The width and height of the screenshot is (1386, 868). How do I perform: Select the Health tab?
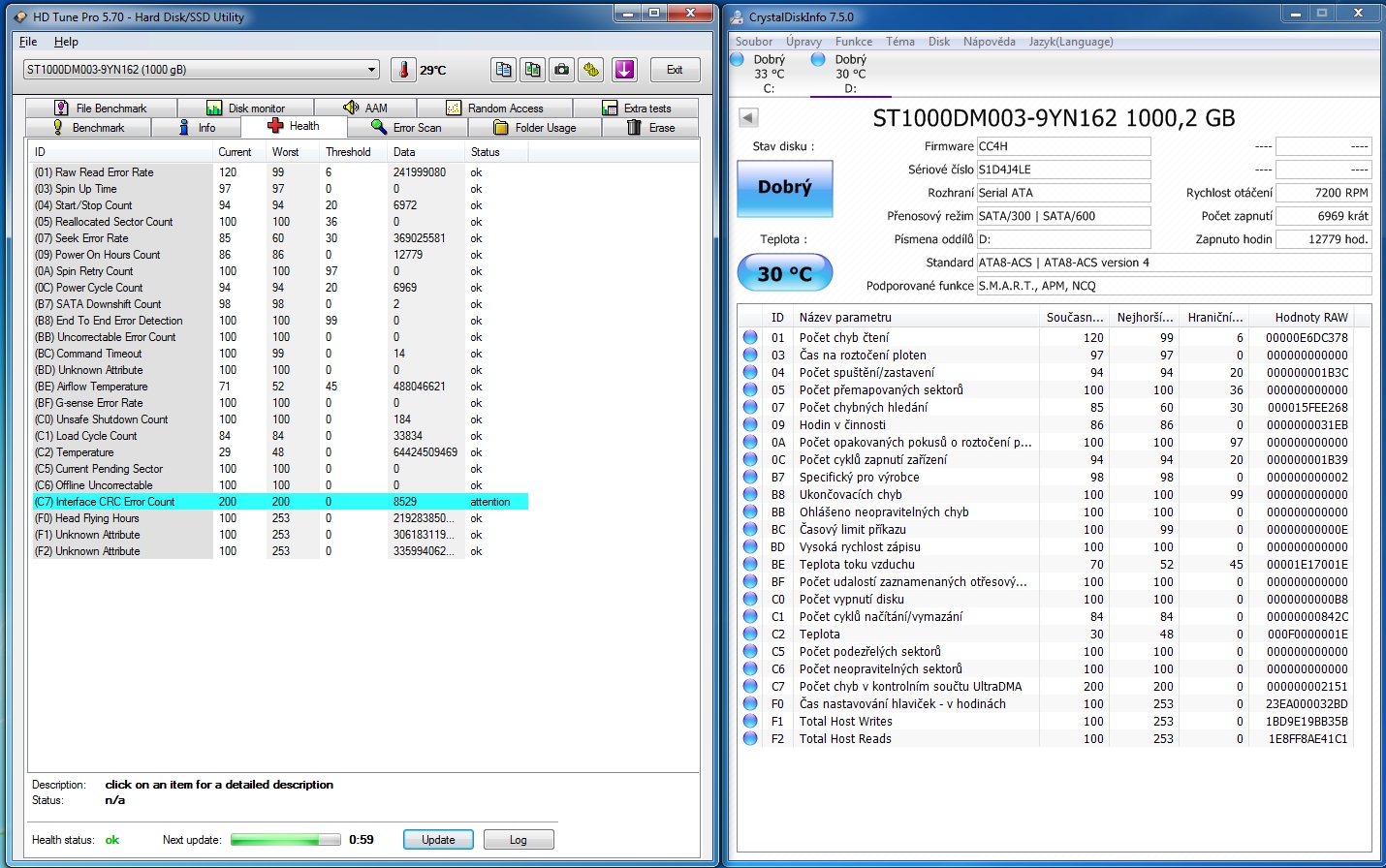tap(293, 126)
